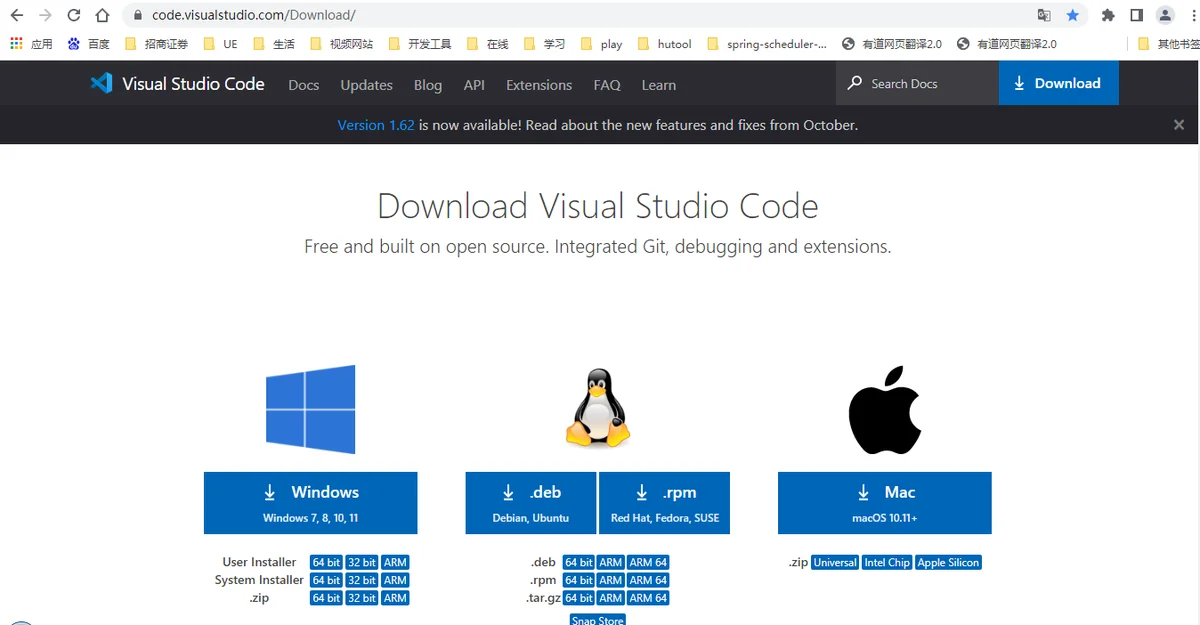Open the 百度 bookmark
This screenshot has height=625, width=1200.
[89, 44]
